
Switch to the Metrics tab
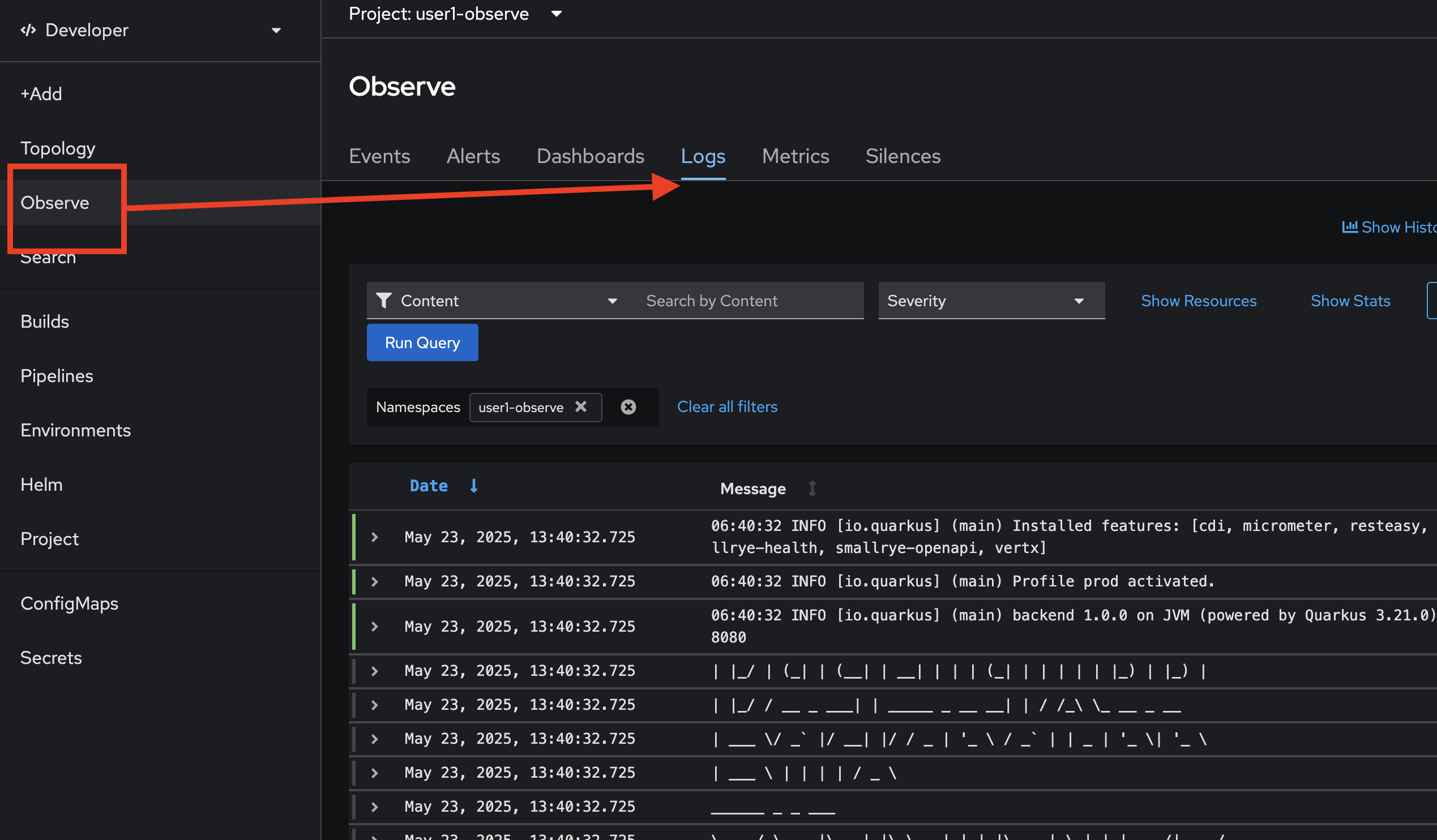796,156
